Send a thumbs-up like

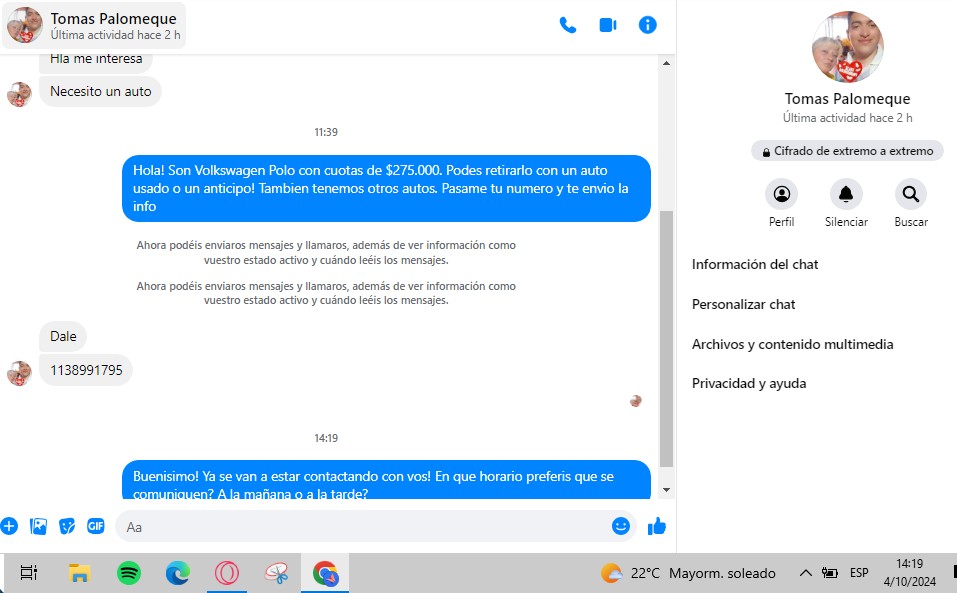coord(657,526)
